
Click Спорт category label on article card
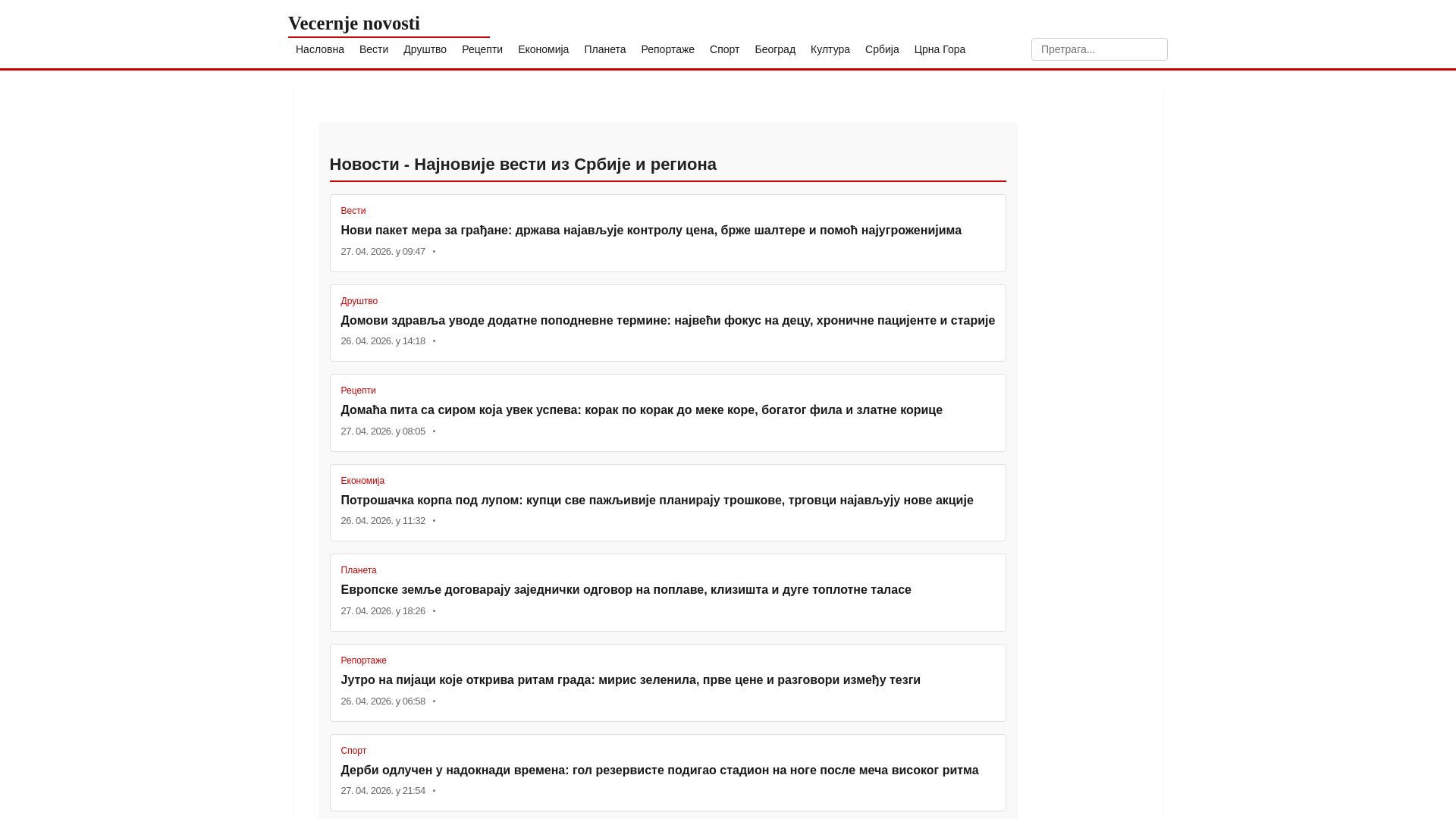pos(353,751)
